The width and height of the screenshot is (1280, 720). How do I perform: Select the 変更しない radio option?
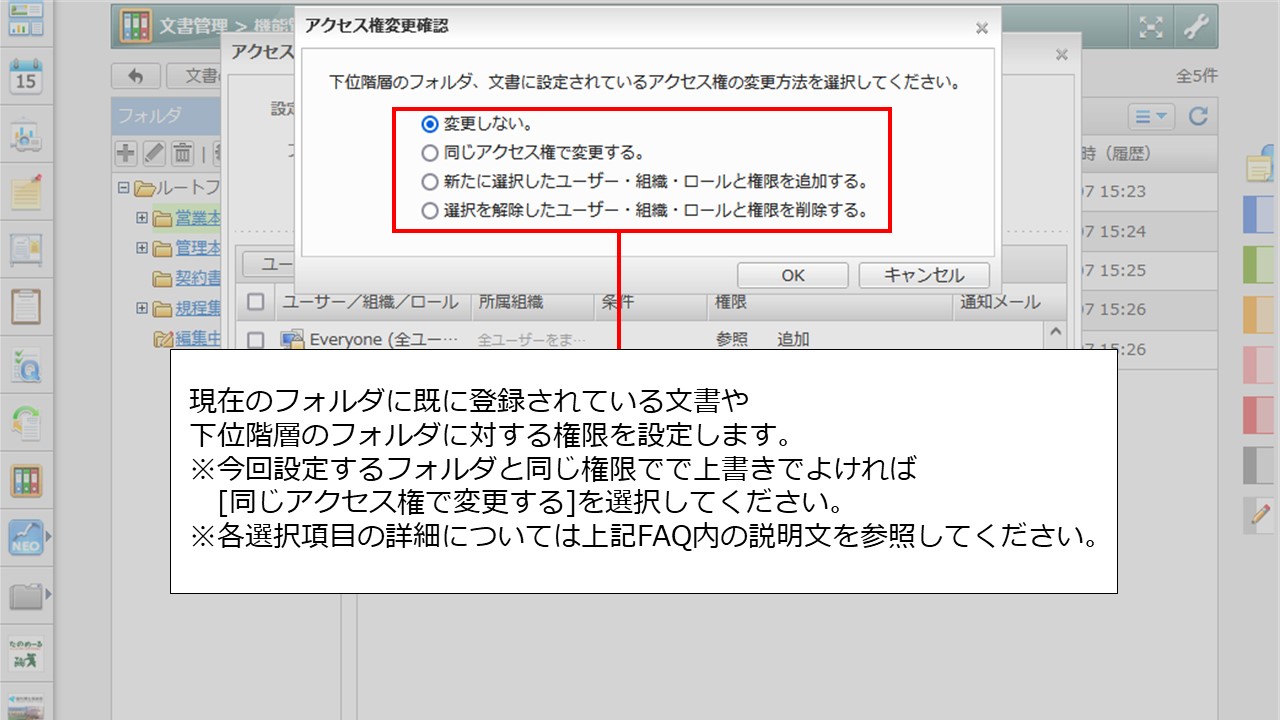430,125
